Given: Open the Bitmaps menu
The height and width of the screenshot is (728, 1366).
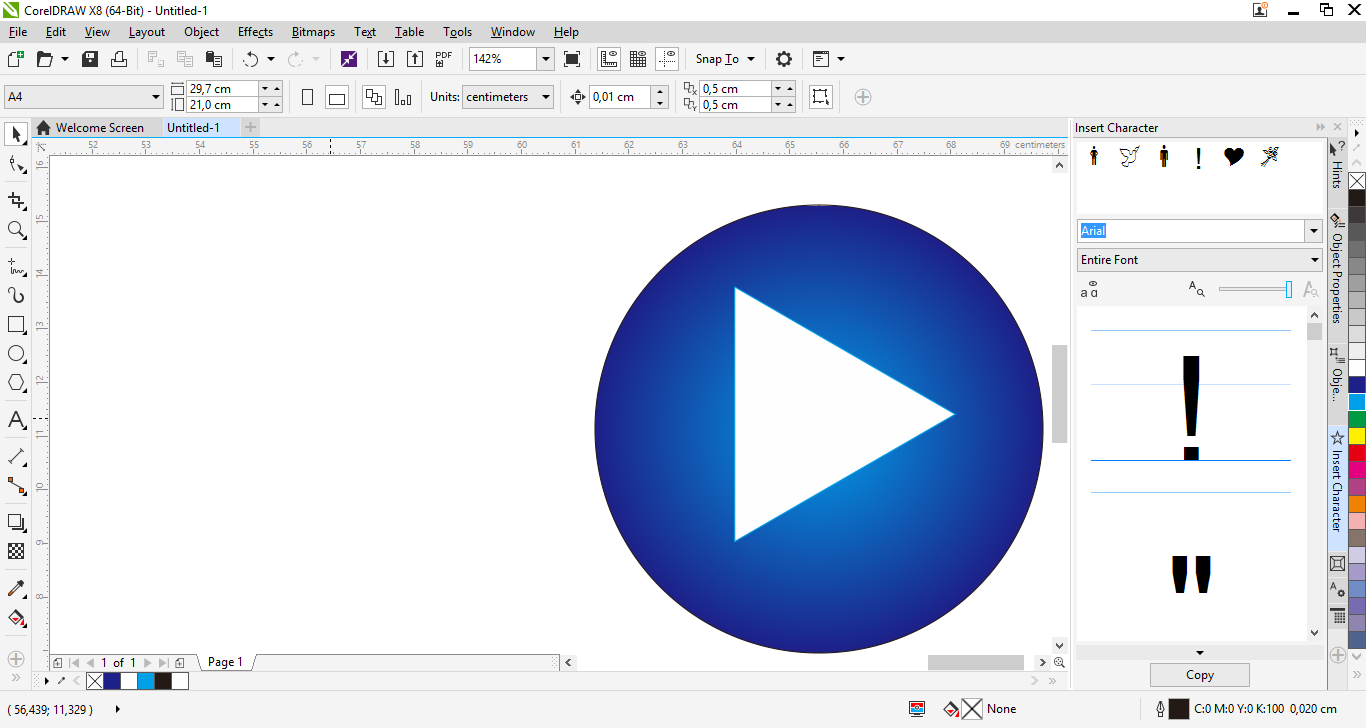Looking at the screenshot, I should point(313,32).
